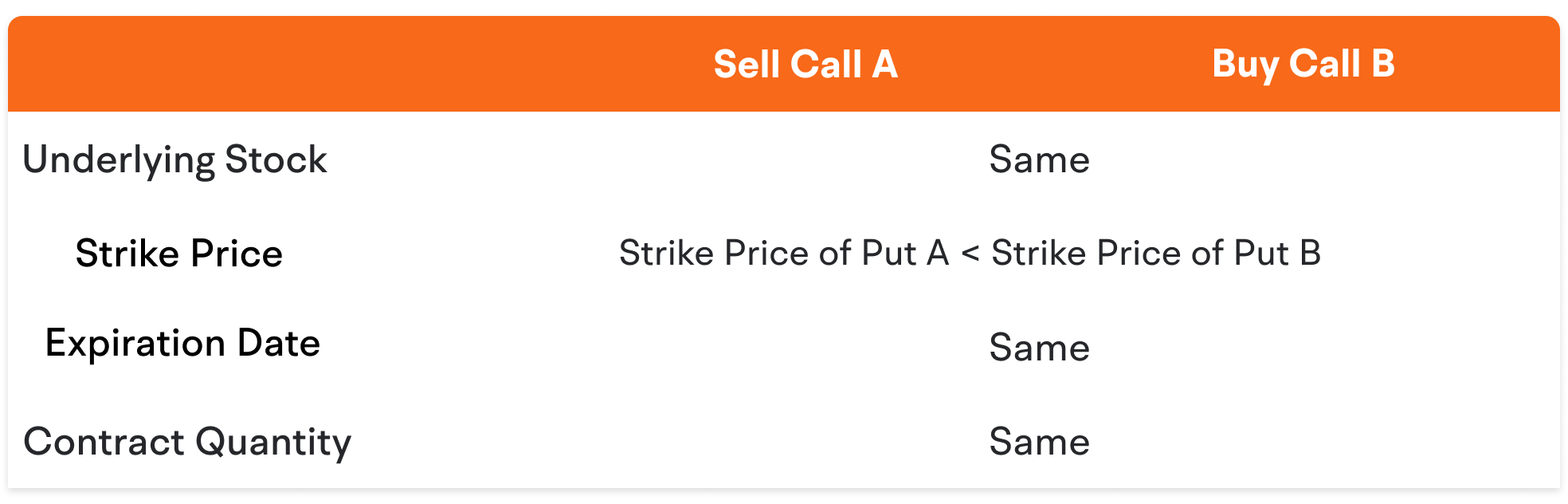The height and width of the screenshot is (504, 1568).
Task: Click the word "Expiration" in the row label
Action: pos(135,344)
